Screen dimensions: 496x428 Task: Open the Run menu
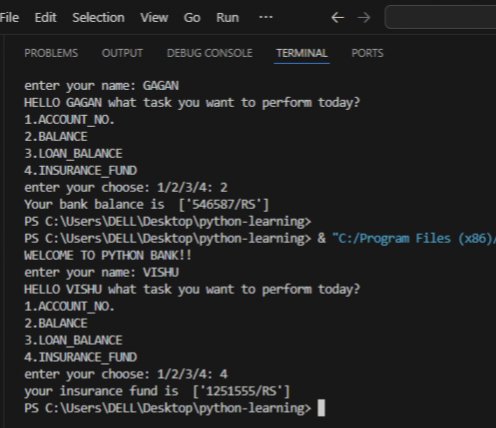tap(228, 17)
